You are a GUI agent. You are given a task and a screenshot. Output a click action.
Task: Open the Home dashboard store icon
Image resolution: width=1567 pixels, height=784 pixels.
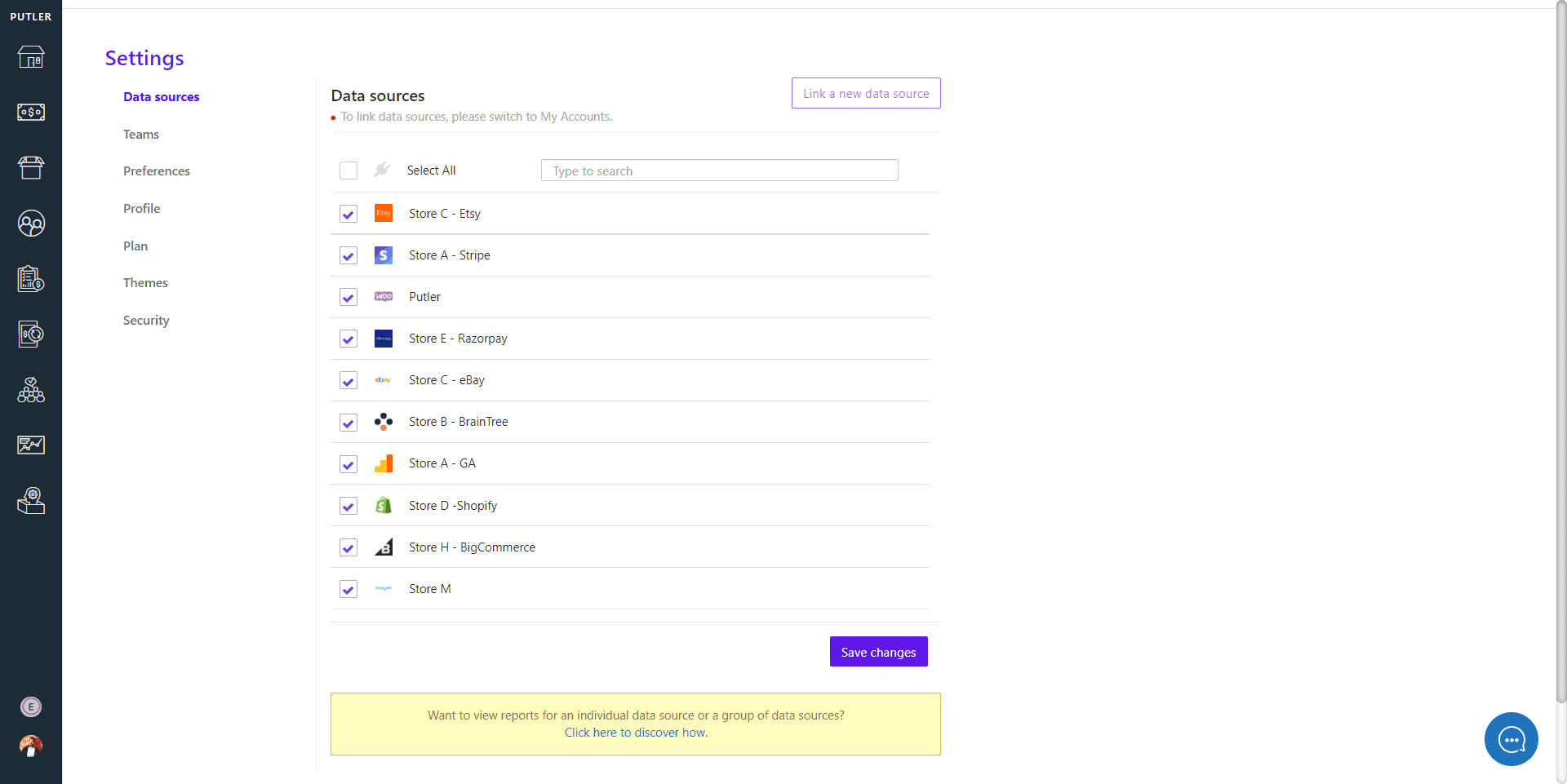point(31,57)
